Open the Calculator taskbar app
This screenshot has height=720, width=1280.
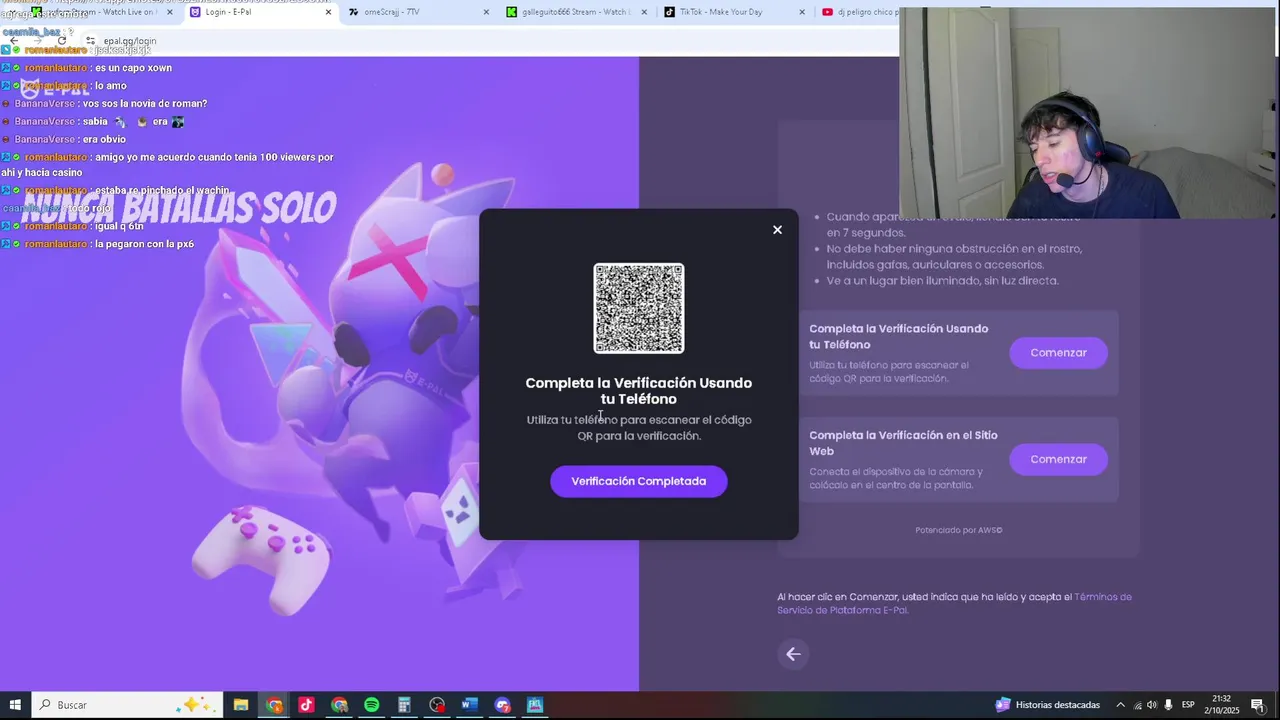pos(404,705)
